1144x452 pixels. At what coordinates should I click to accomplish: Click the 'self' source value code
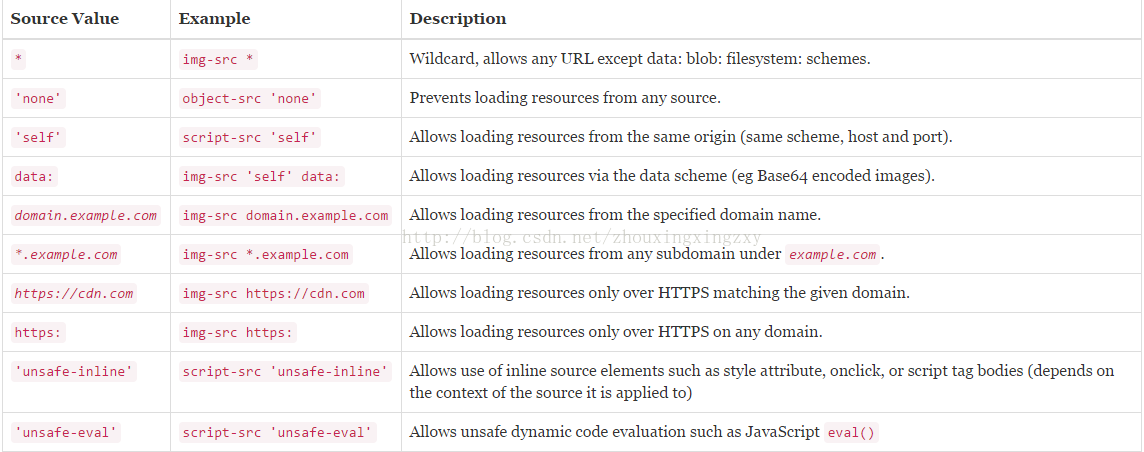(38, 137)
